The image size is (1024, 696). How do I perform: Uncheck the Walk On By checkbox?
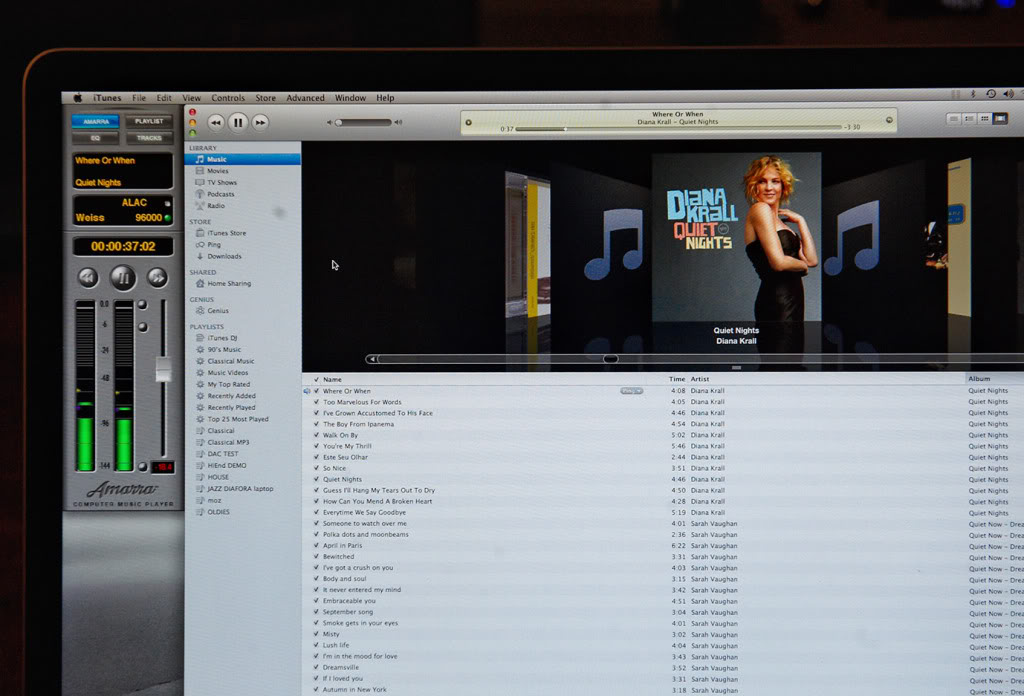pos(317,435)
